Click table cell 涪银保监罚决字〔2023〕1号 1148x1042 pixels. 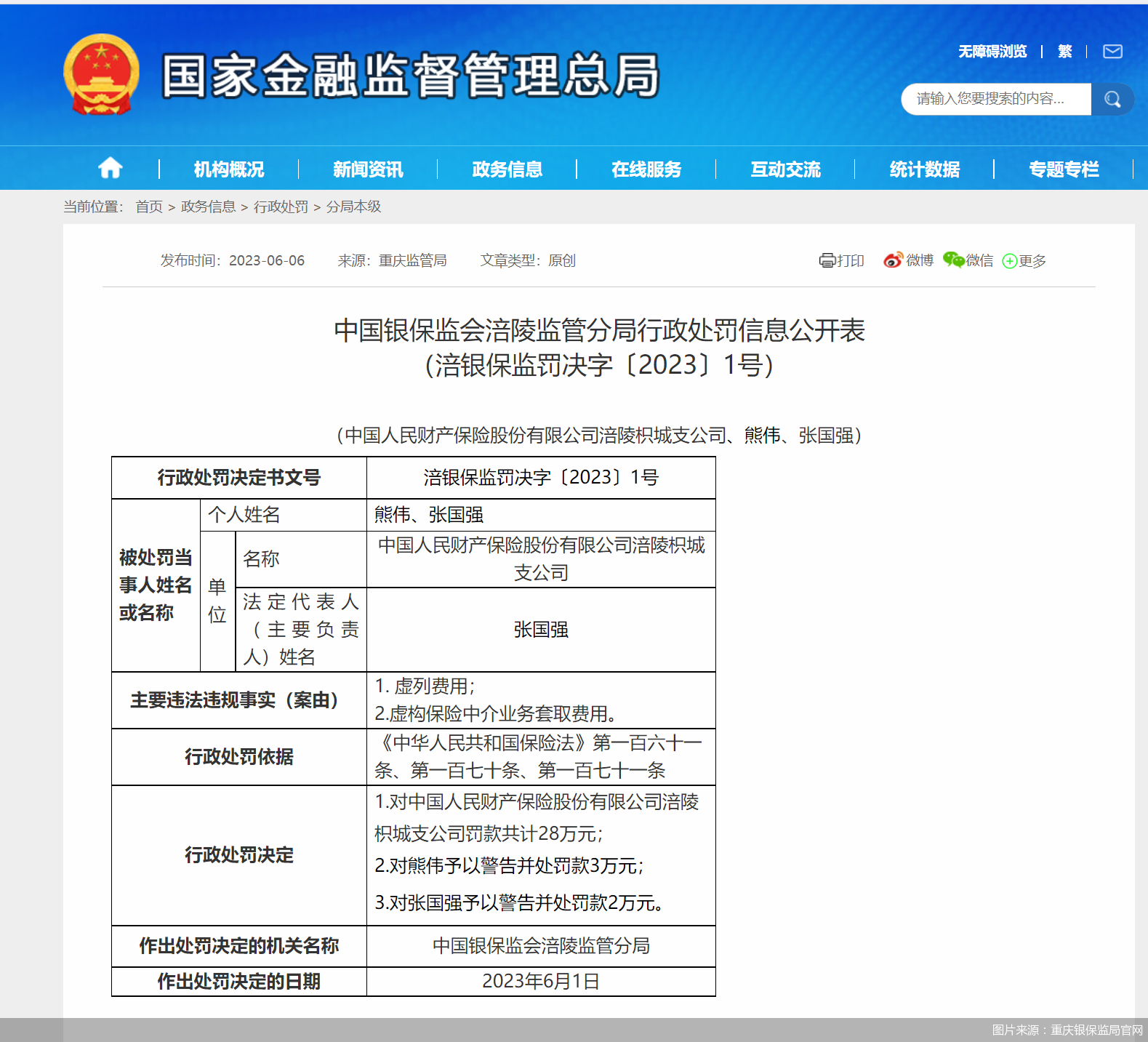pyautogui.click(x=541, y=478)
